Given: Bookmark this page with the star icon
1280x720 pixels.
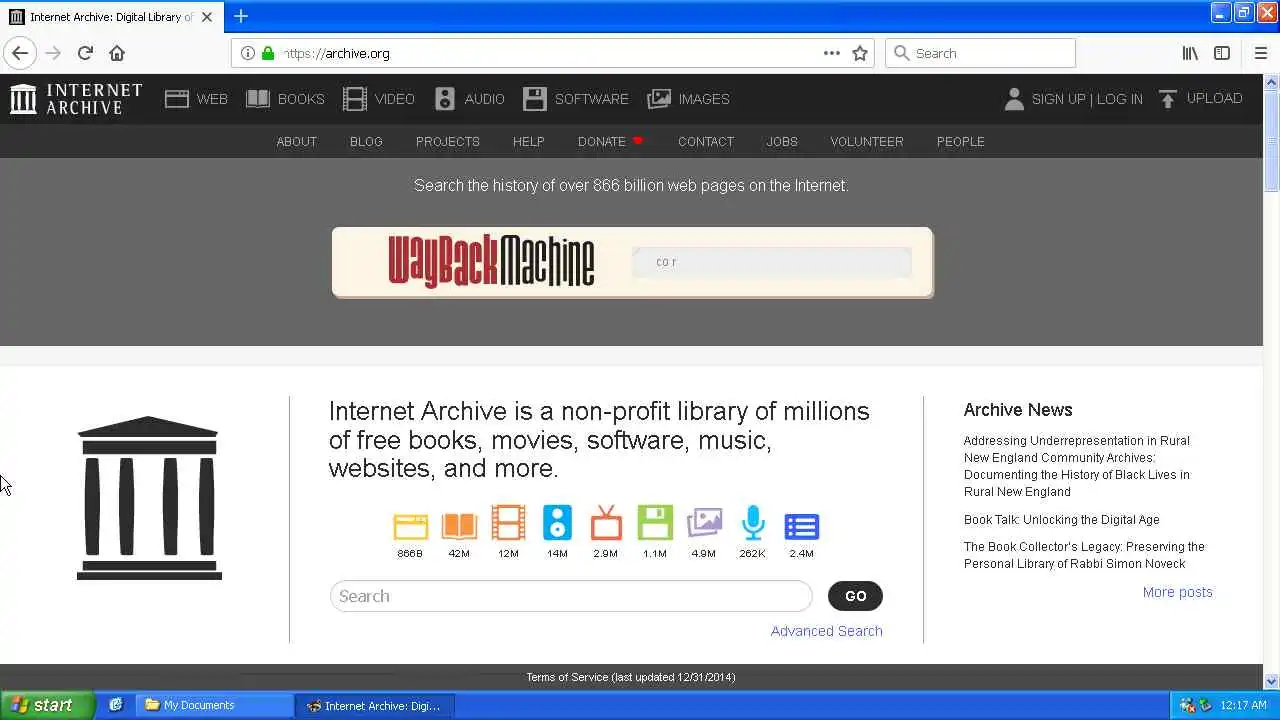Looking at the screenshot, I should pyautogui.click(x=860, y=53).
